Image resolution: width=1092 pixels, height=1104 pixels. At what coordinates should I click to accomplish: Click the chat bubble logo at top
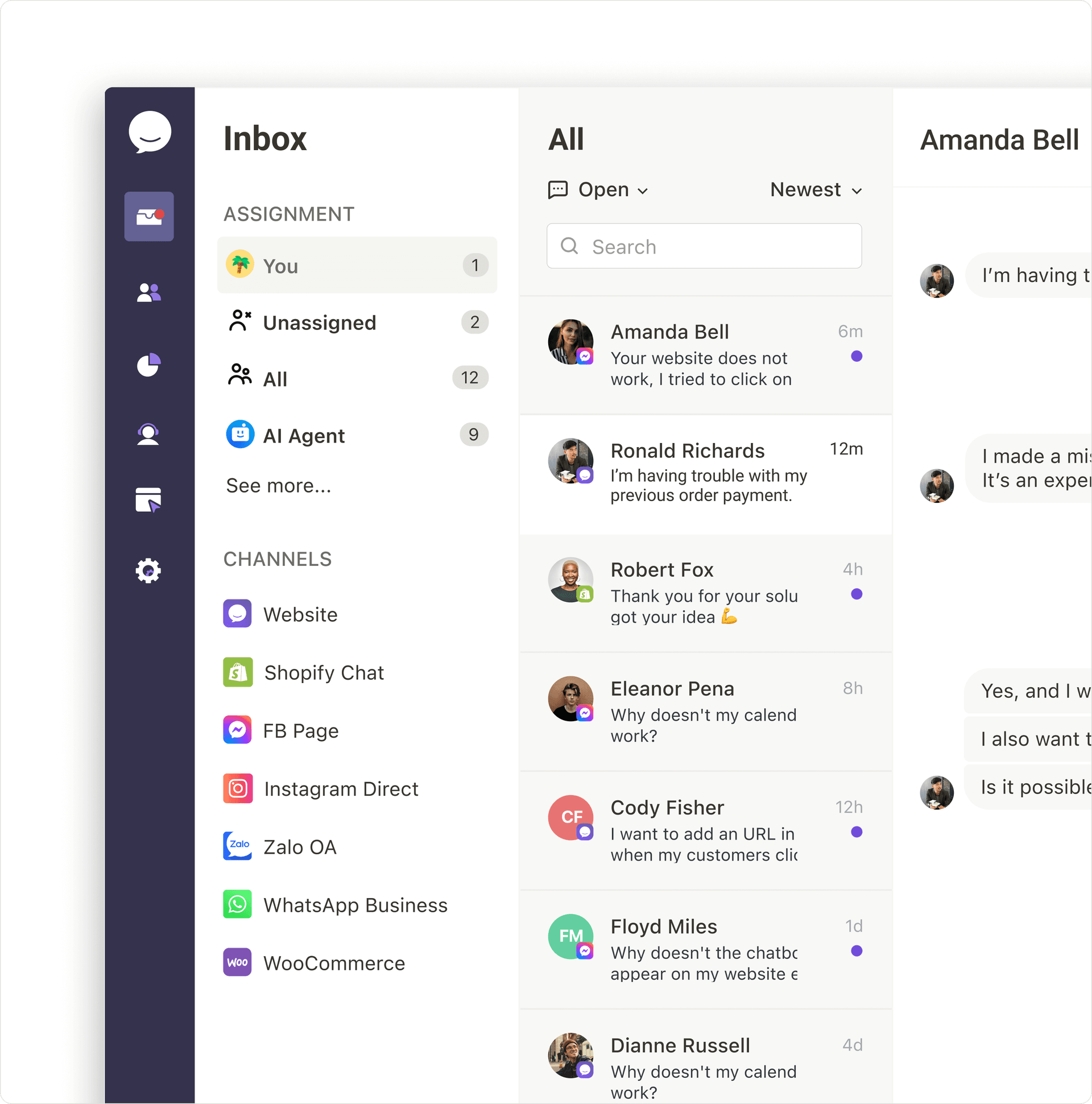click(150, 132)
